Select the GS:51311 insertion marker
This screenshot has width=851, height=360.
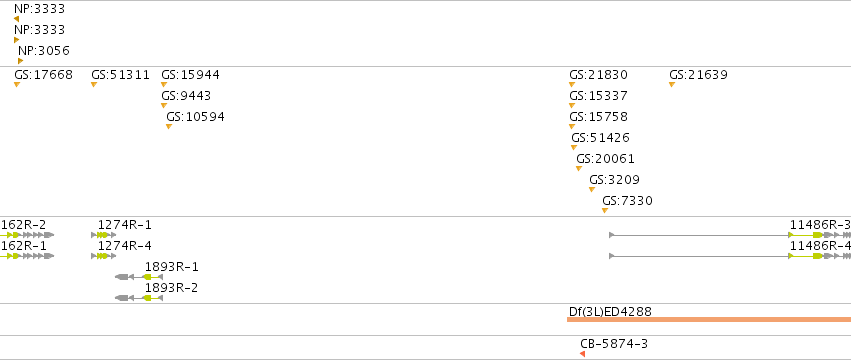click(94, 85)
